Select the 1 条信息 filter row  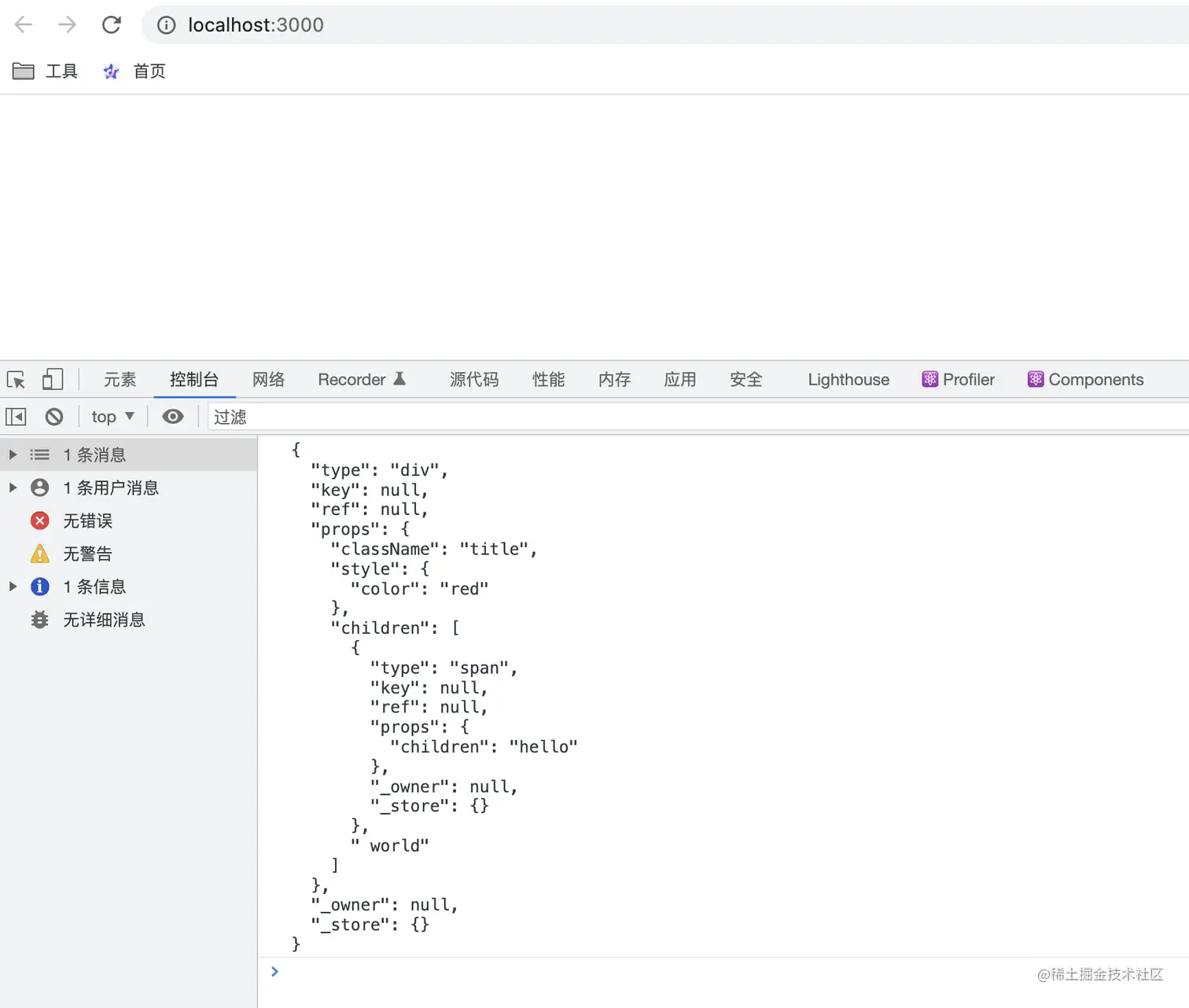[128, 587]
